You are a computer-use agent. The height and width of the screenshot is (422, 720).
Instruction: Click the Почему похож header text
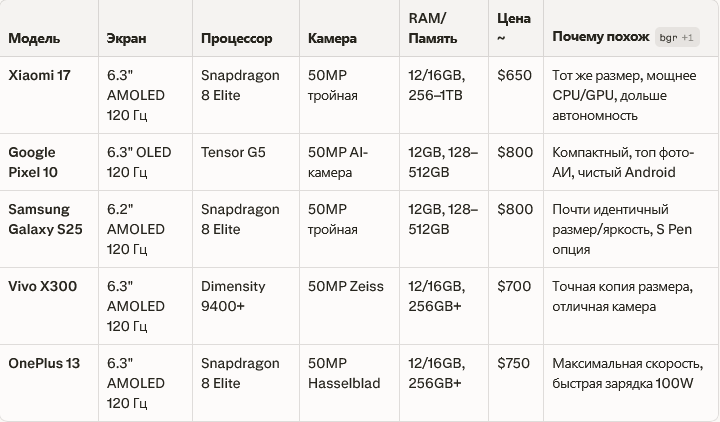(600, 38)
